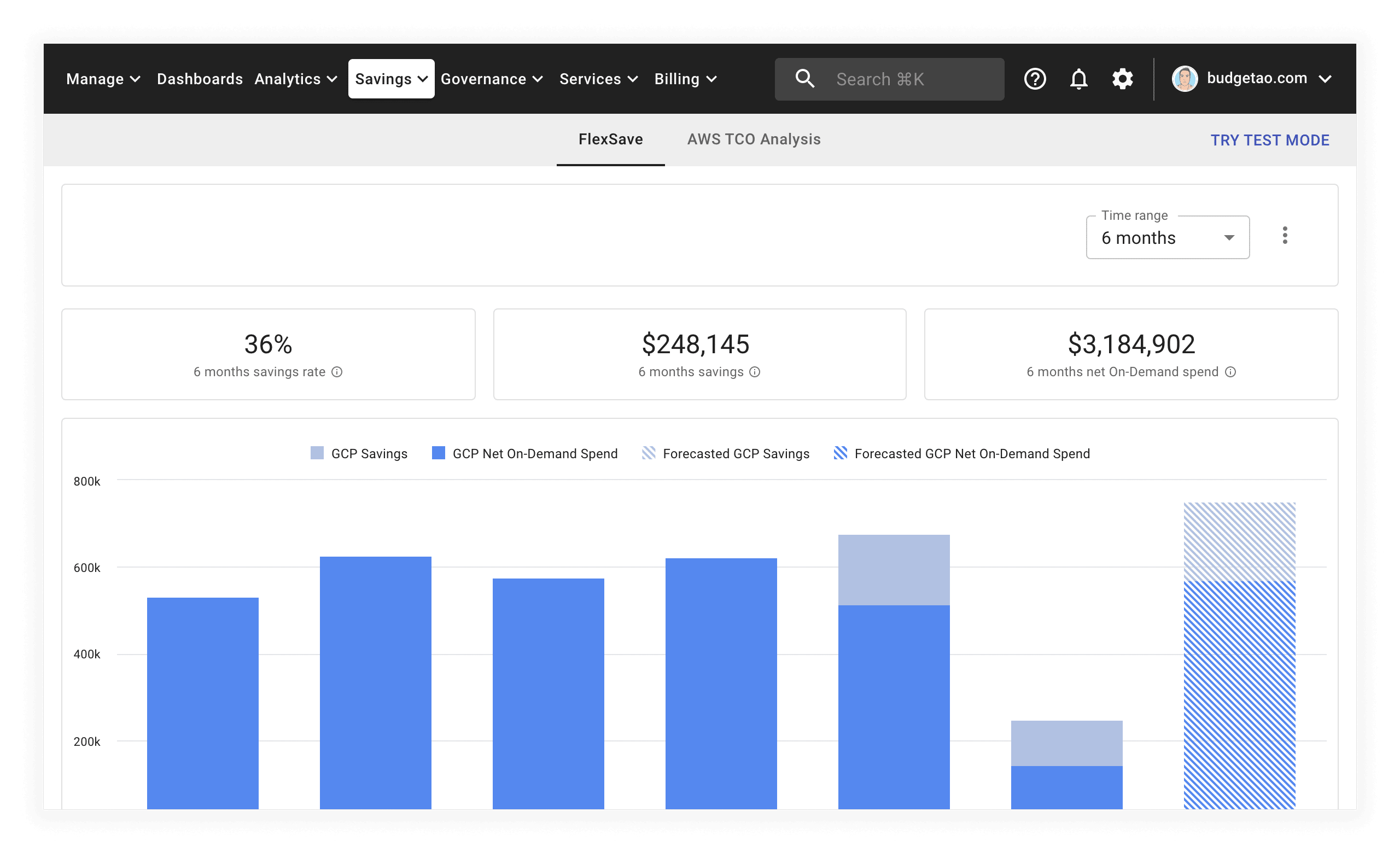
Task: Open settings gear icon
Action: tap(1122, 79)
